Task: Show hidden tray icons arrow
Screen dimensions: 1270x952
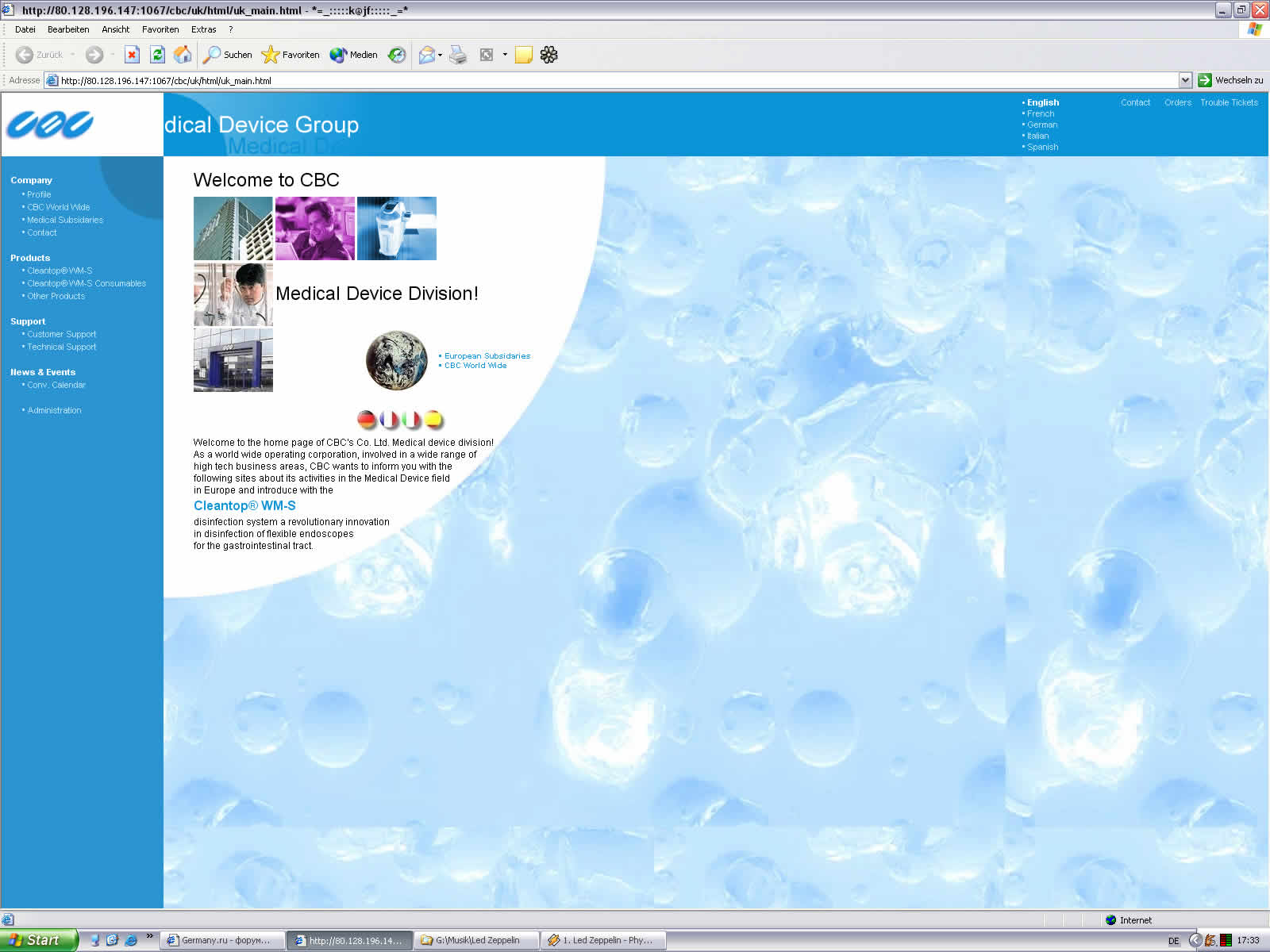Action: tap(1195, 940)
